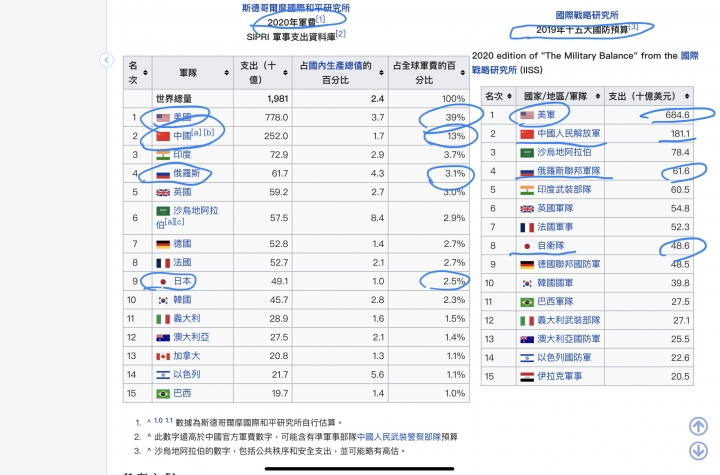This screenshot has height=475, width=720.
Task: Open 德國聯邦國防軍 link
Action: point(568,264)
